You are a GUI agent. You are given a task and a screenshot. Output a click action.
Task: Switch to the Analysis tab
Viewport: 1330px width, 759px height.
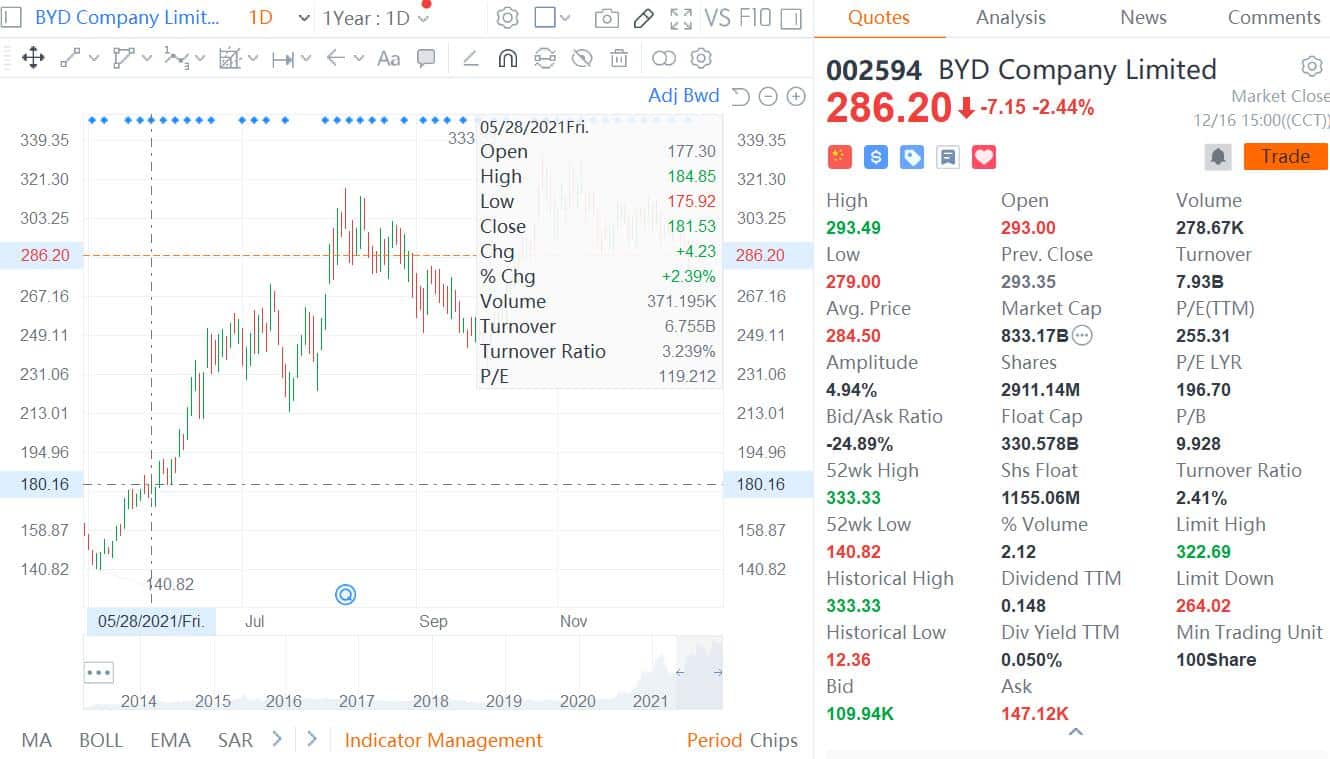point(1010,17)
